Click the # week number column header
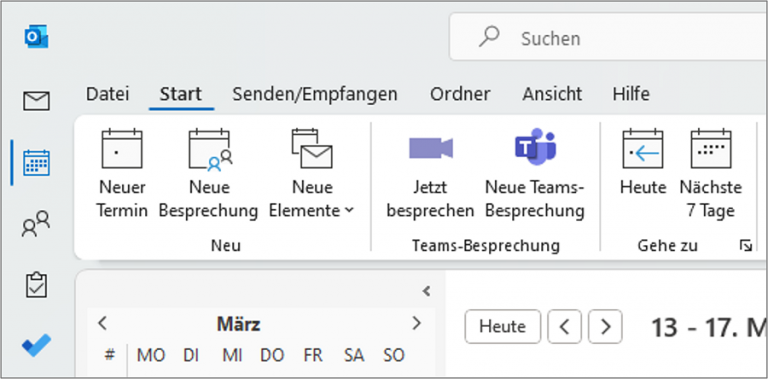 pyautogui.click(x=110, y=355)
